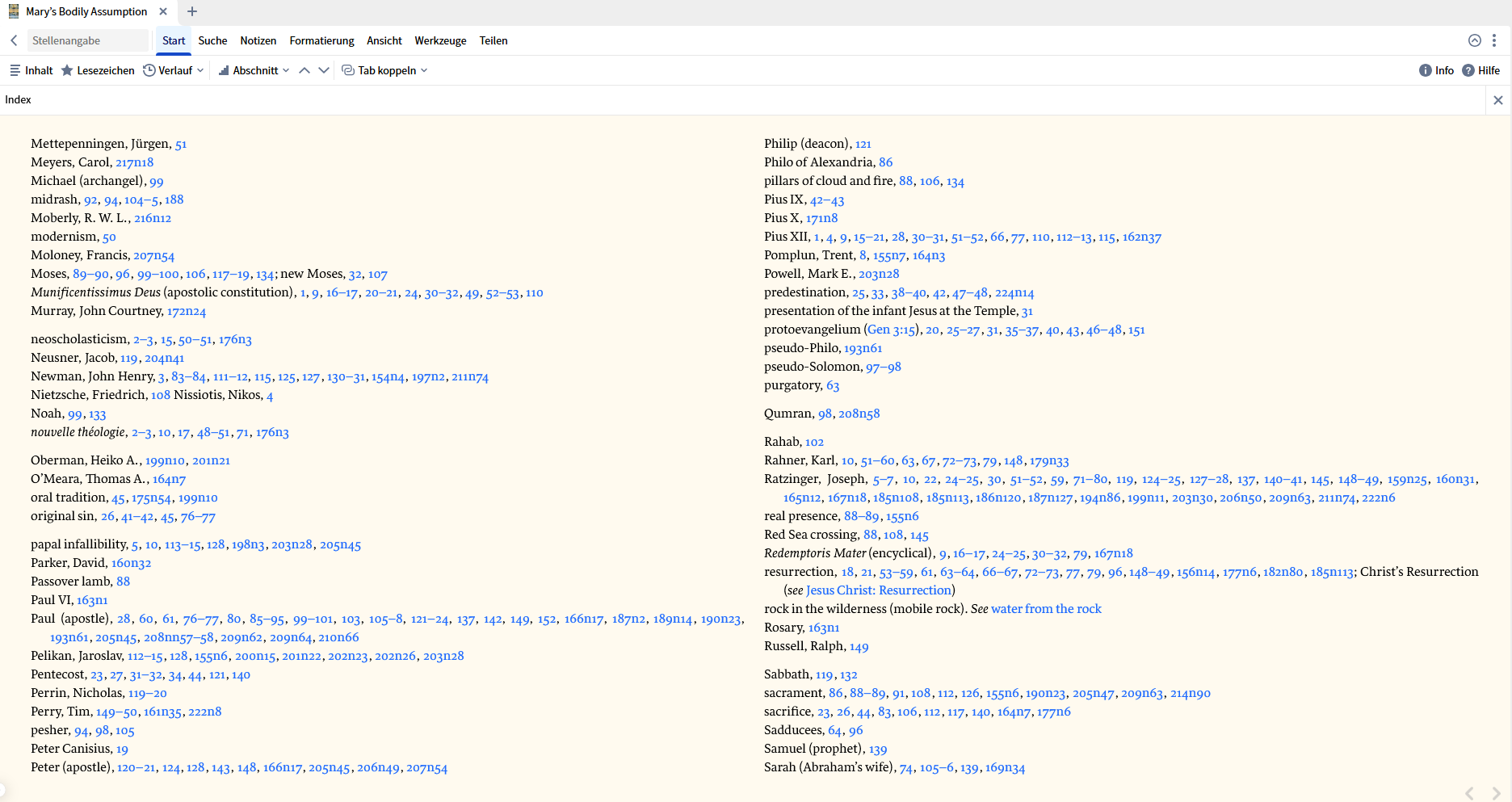
Task: Click the Tab koppeln linking icon
Action: coord(347,70)
